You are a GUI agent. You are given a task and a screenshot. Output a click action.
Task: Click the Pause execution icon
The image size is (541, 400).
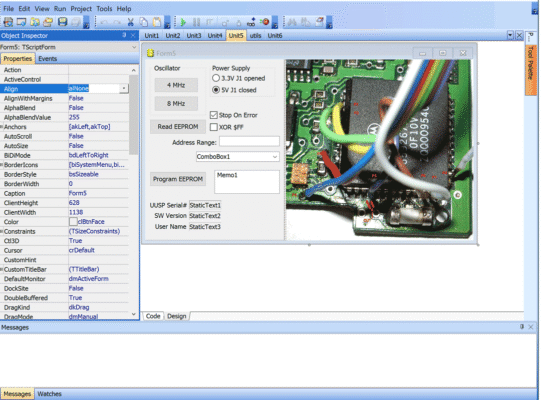196,22
